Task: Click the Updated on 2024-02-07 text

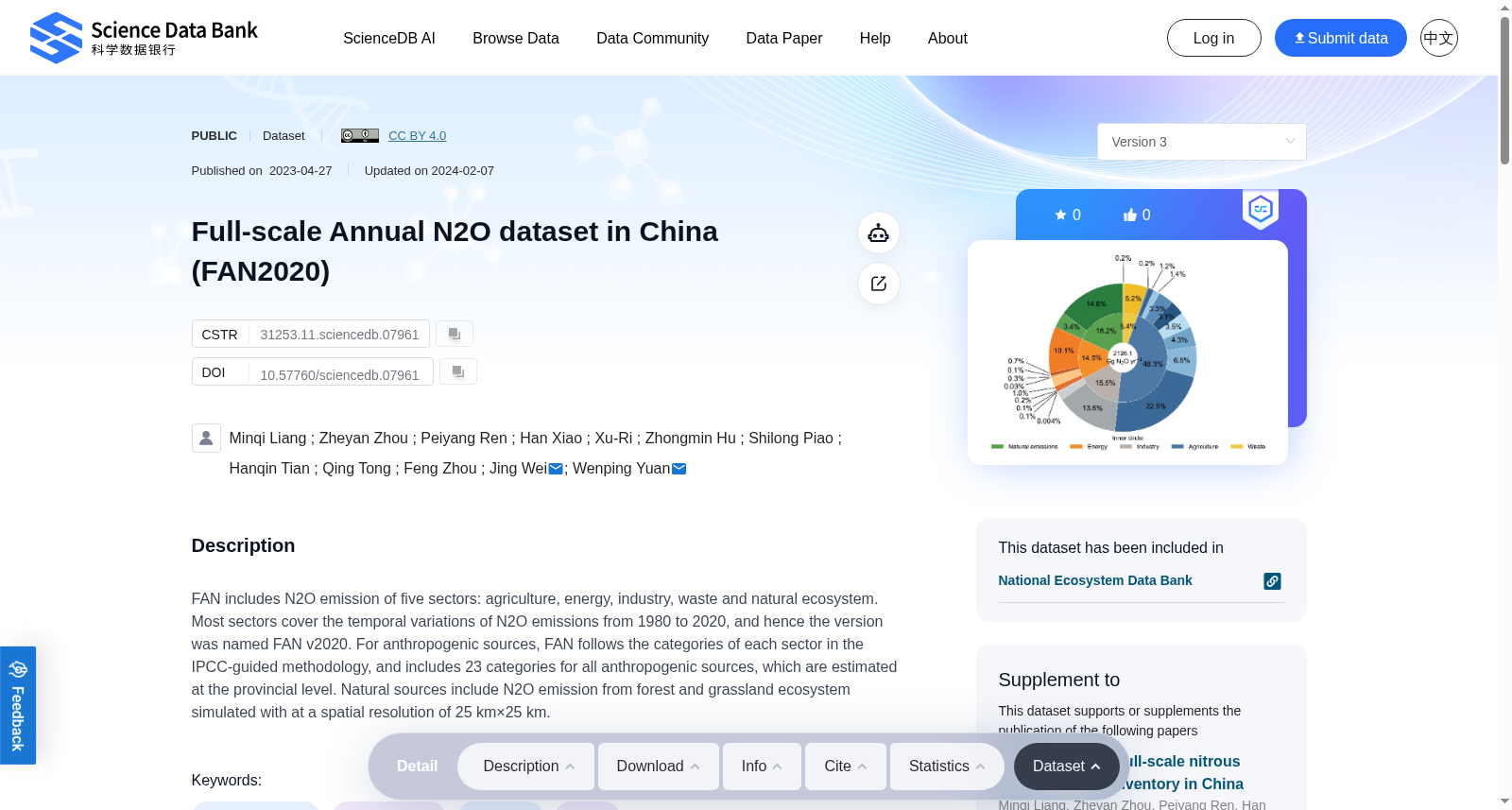Action: (x=429, y=171)
